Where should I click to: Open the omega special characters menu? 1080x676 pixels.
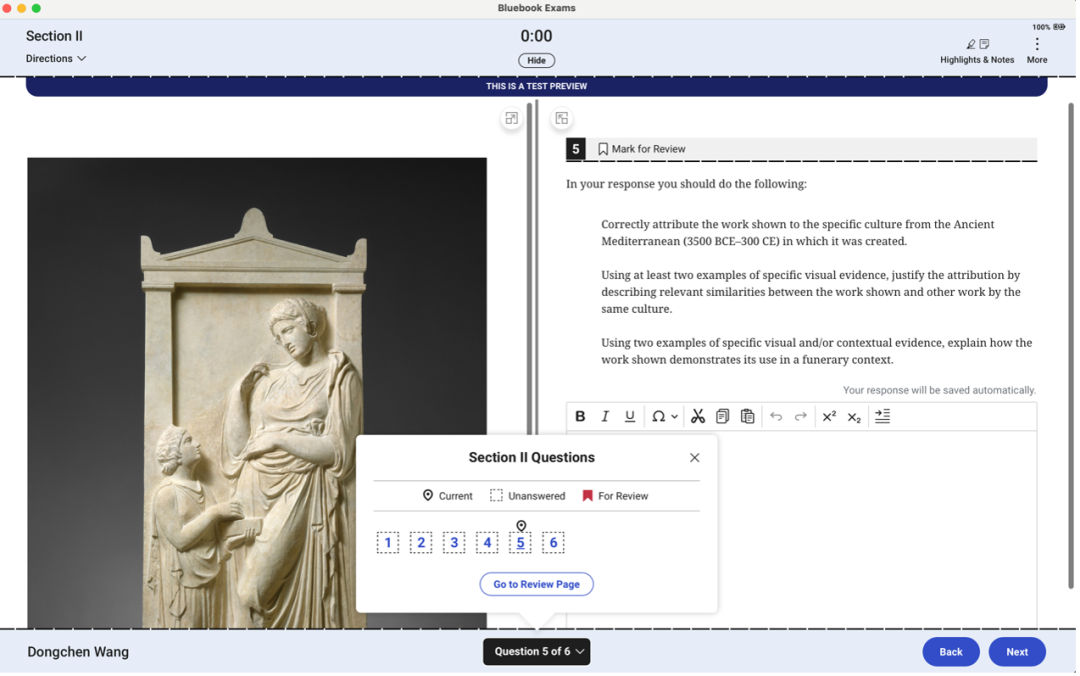(665, 416)
